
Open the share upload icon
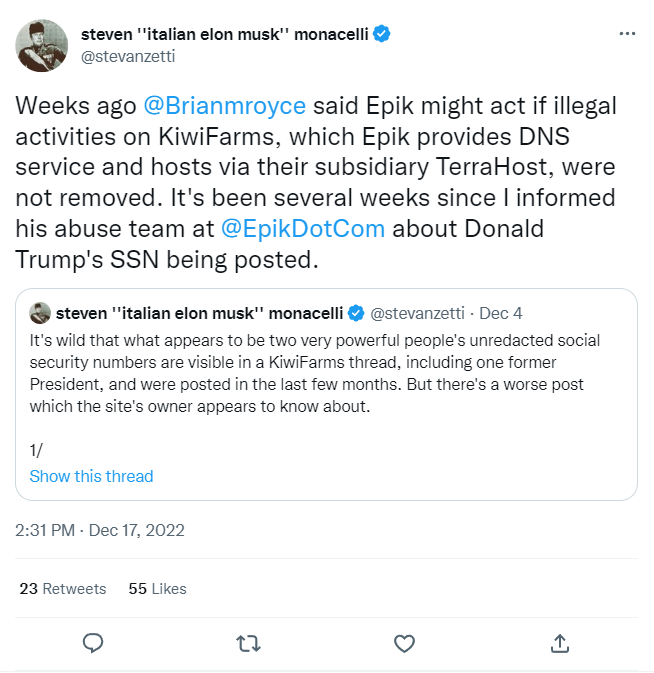(560, 643)
